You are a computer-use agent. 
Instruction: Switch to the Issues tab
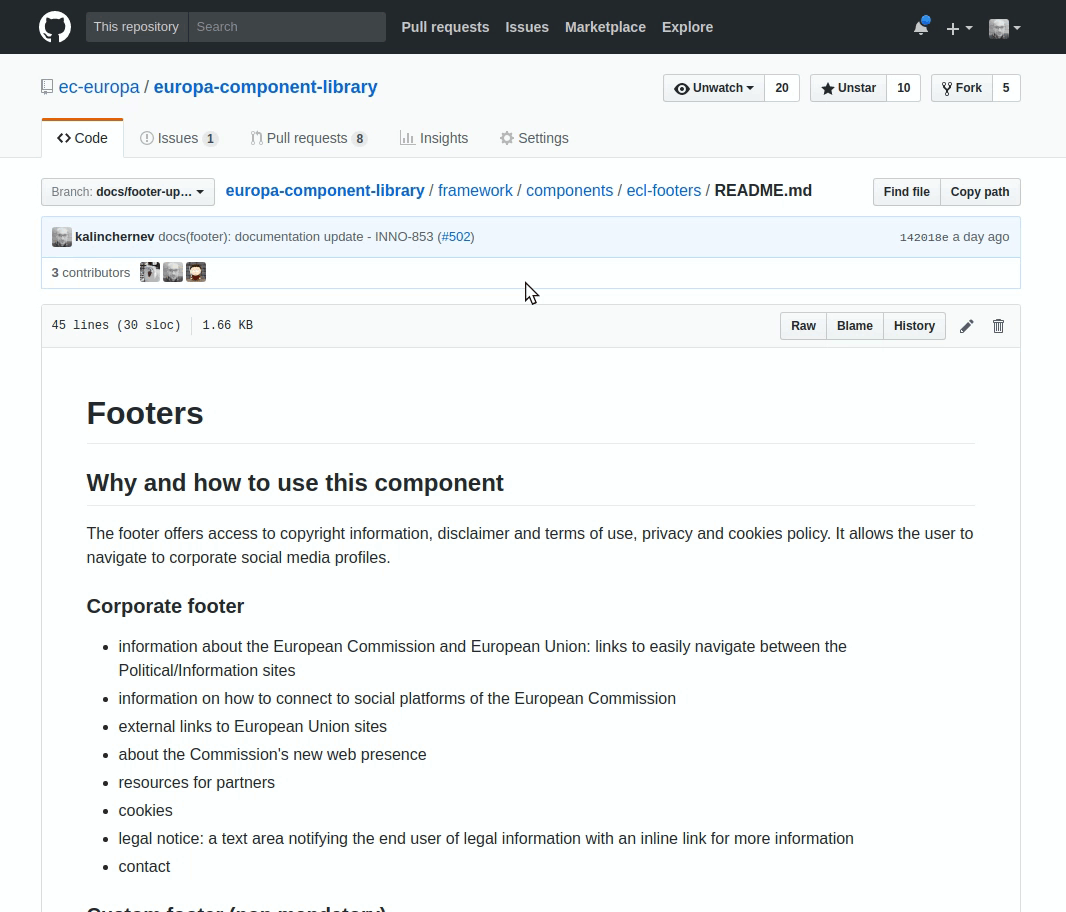tap(178, 138)
